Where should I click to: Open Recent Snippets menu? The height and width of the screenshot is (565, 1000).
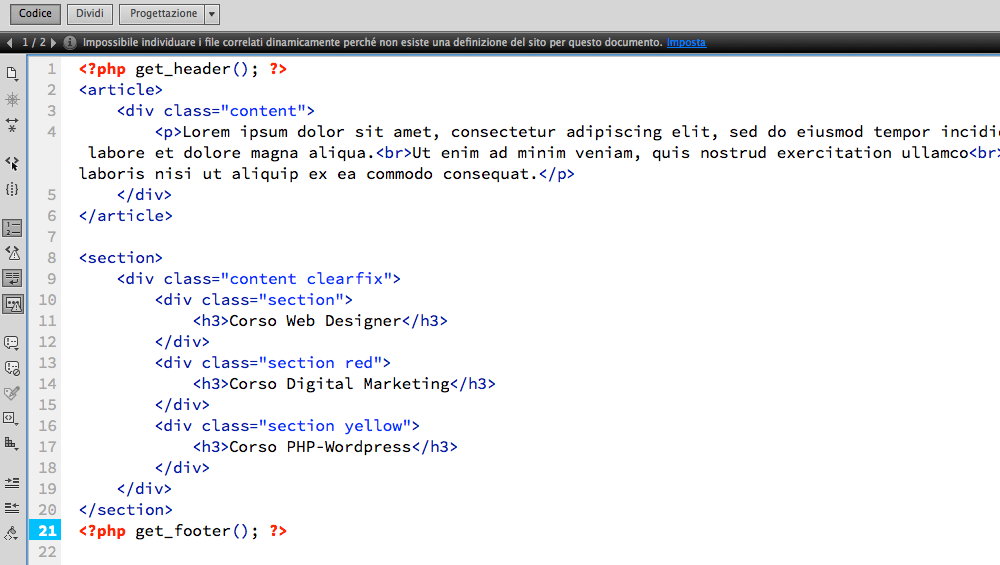click(x=12, y=418)
